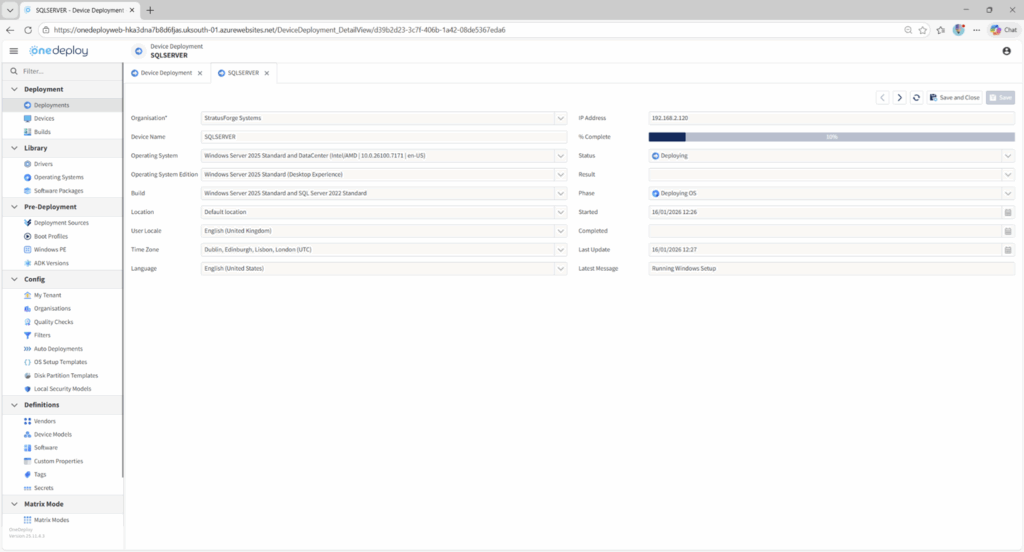Image resolution: width=1024 pixels, height=552 pixels.
Task: Collapse the Definitions sidebar group
Action: tap(14, 405)
